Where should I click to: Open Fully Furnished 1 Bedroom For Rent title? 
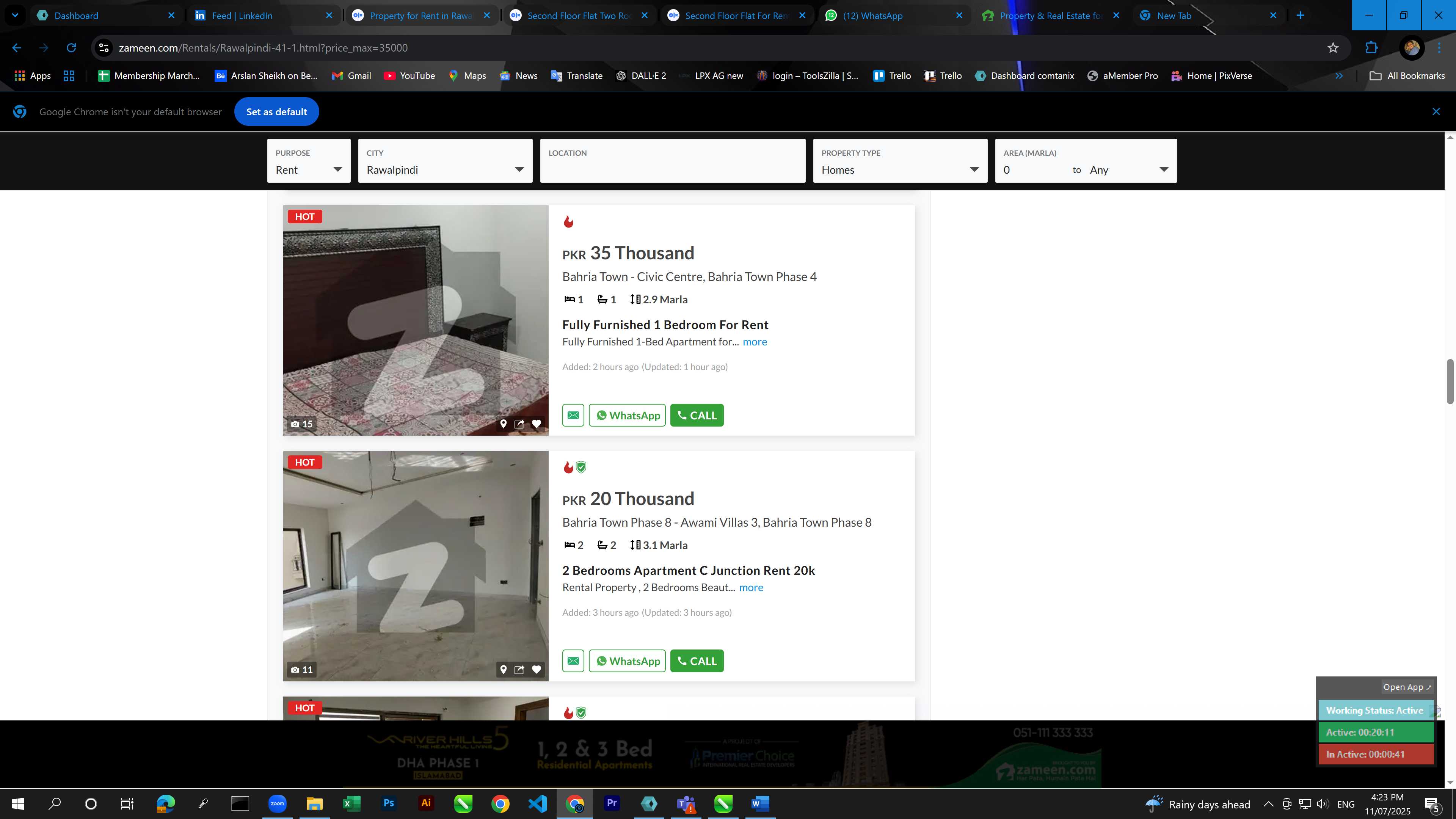click(665, 325)
